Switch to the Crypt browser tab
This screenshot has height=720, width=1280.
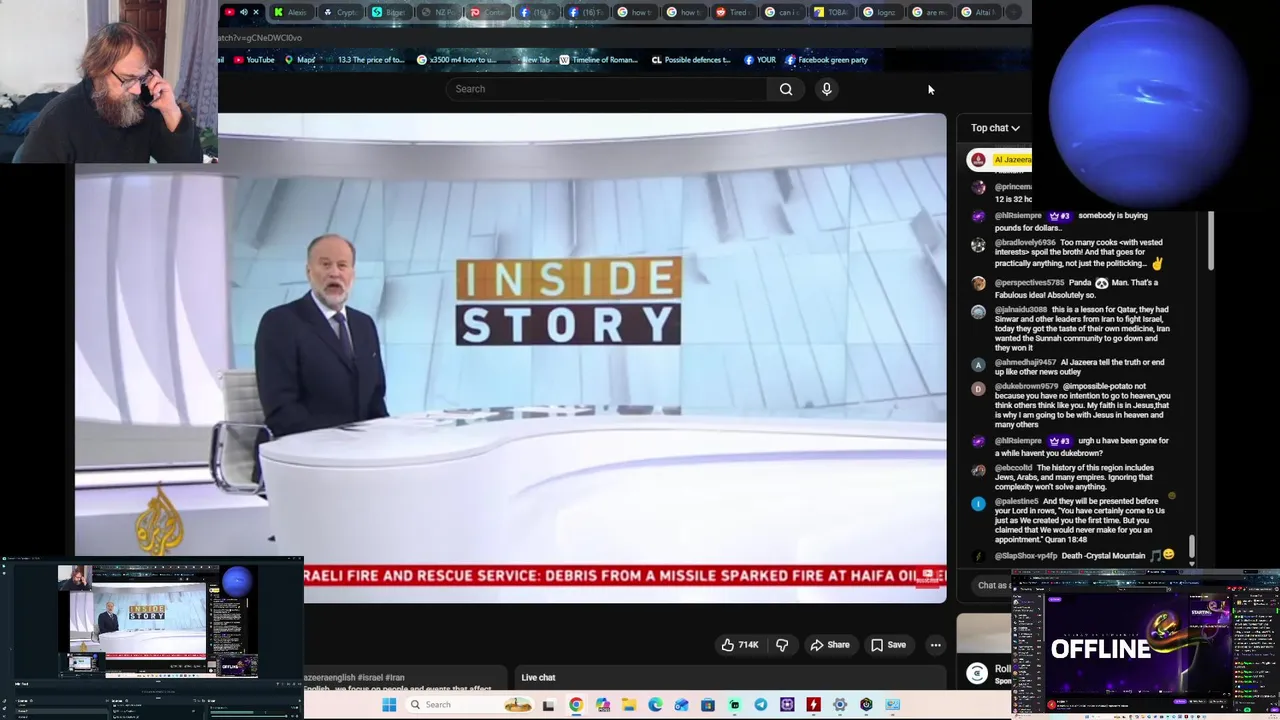[x=340, y=12]
